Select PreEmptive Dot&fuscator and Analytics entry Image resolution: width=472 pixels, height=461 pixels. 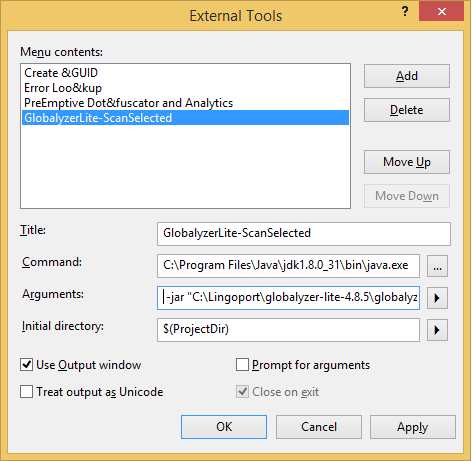(x=185, y=103)
